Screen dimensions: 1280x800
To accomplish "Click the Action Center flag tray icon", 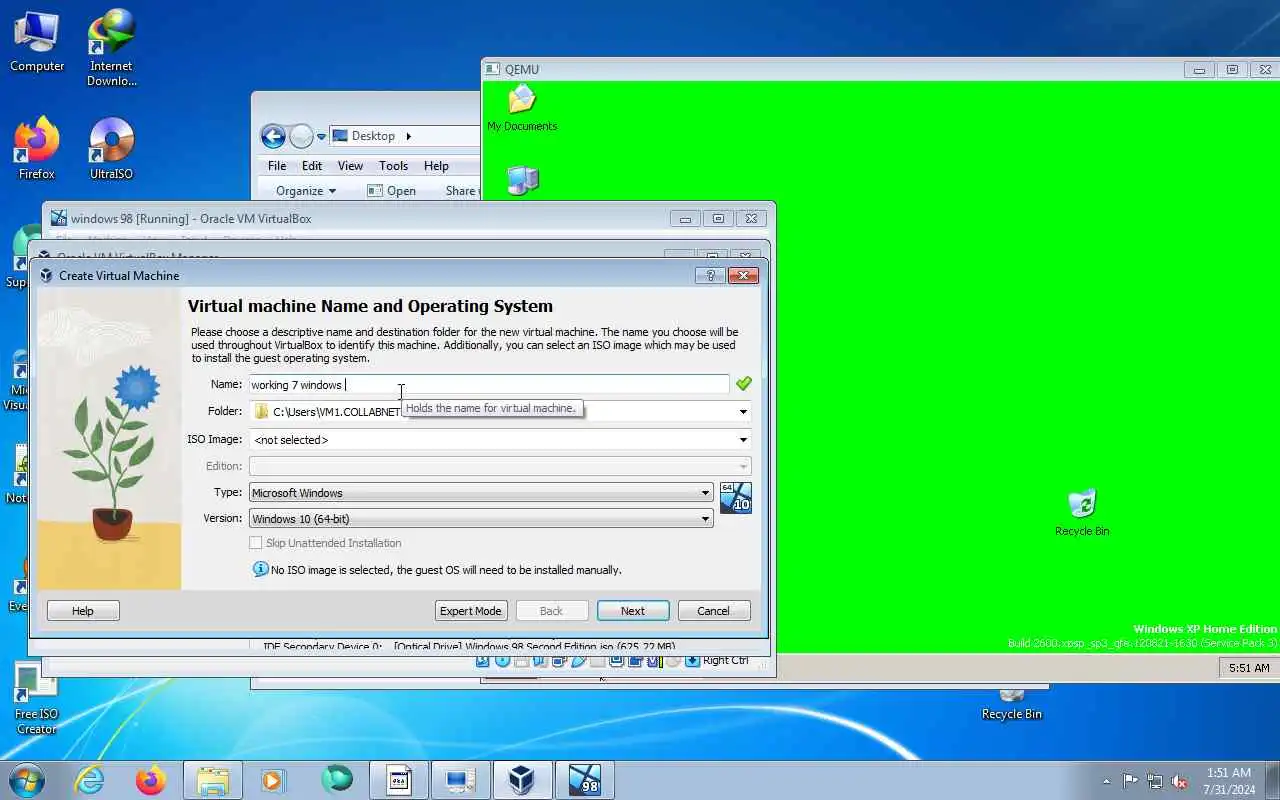I will [x=1130, y=781].
